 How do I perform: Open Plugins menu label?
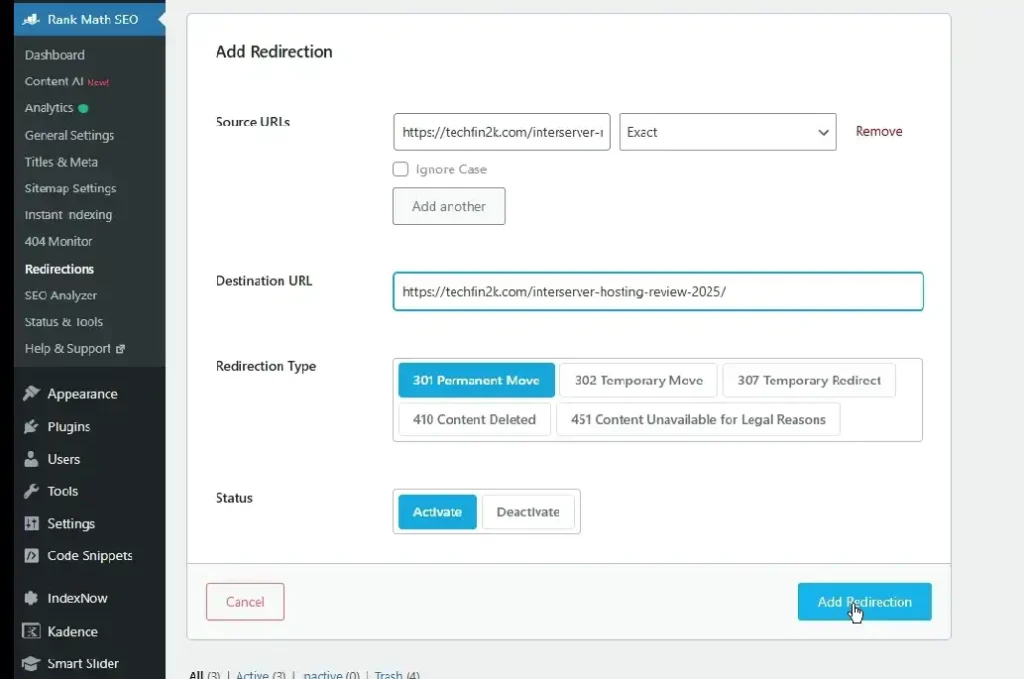coord(69,426)
